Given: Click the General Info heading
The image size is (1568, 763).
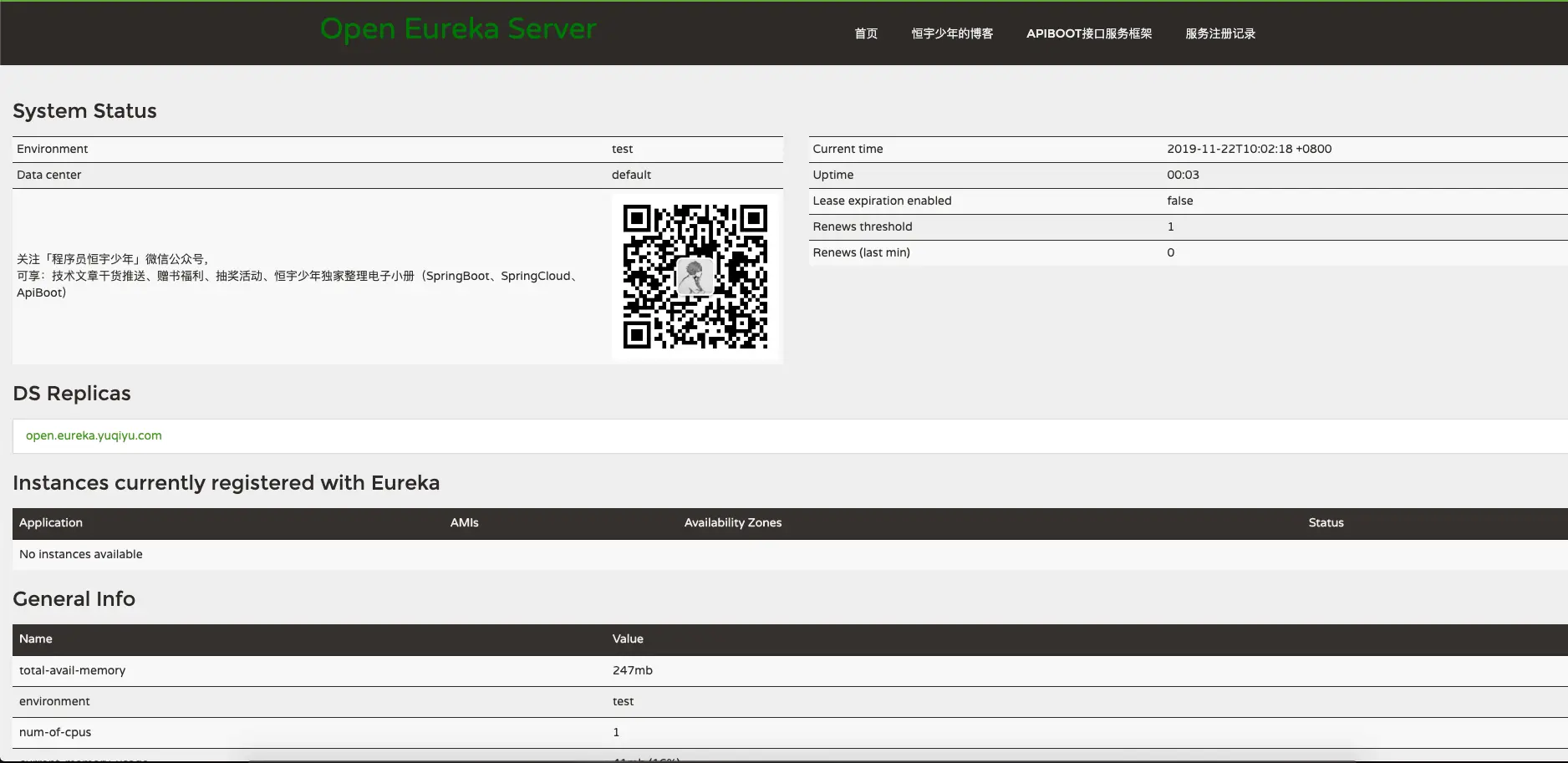Looking at the screenshot, I should 74,599.
